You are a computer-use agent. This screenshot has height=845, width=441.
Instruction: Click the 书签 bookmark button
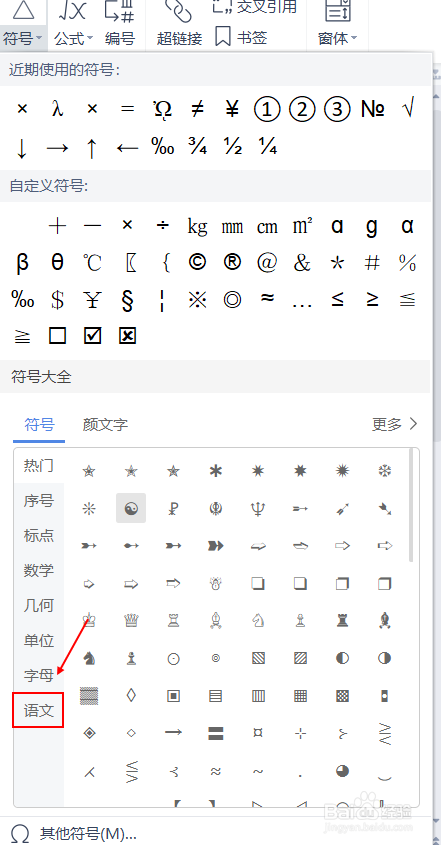click(x=241, y=38)
